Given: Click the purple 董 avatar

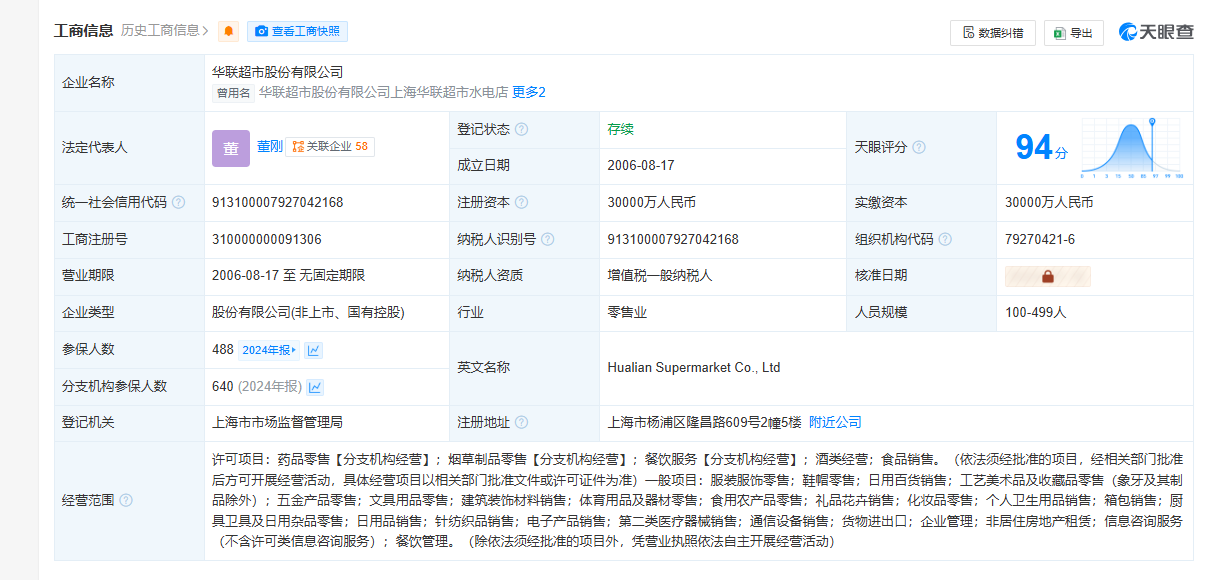Looking at the screenshot, I should [x=231, y=147].
